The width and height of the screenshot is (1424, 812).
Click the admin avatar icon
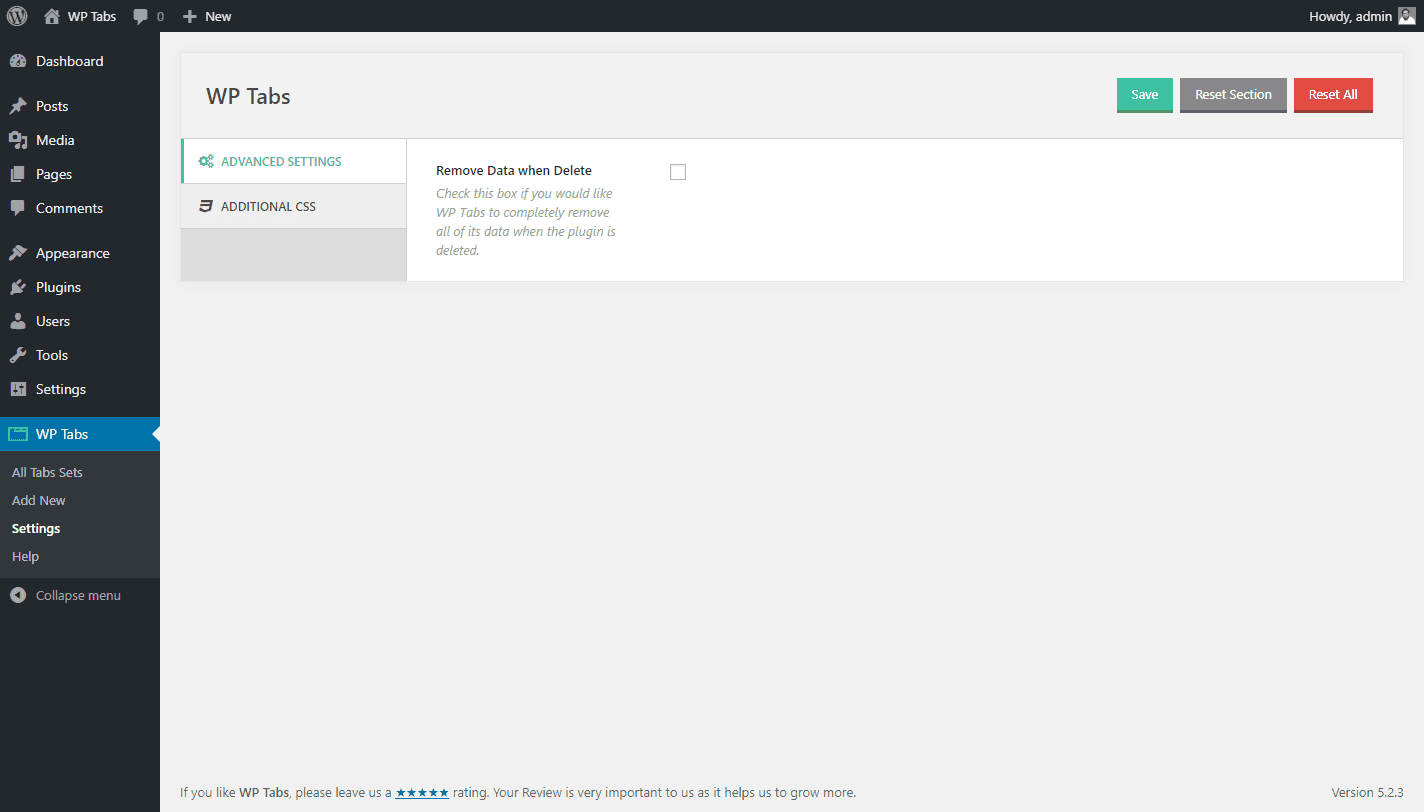pos(1407,16)
